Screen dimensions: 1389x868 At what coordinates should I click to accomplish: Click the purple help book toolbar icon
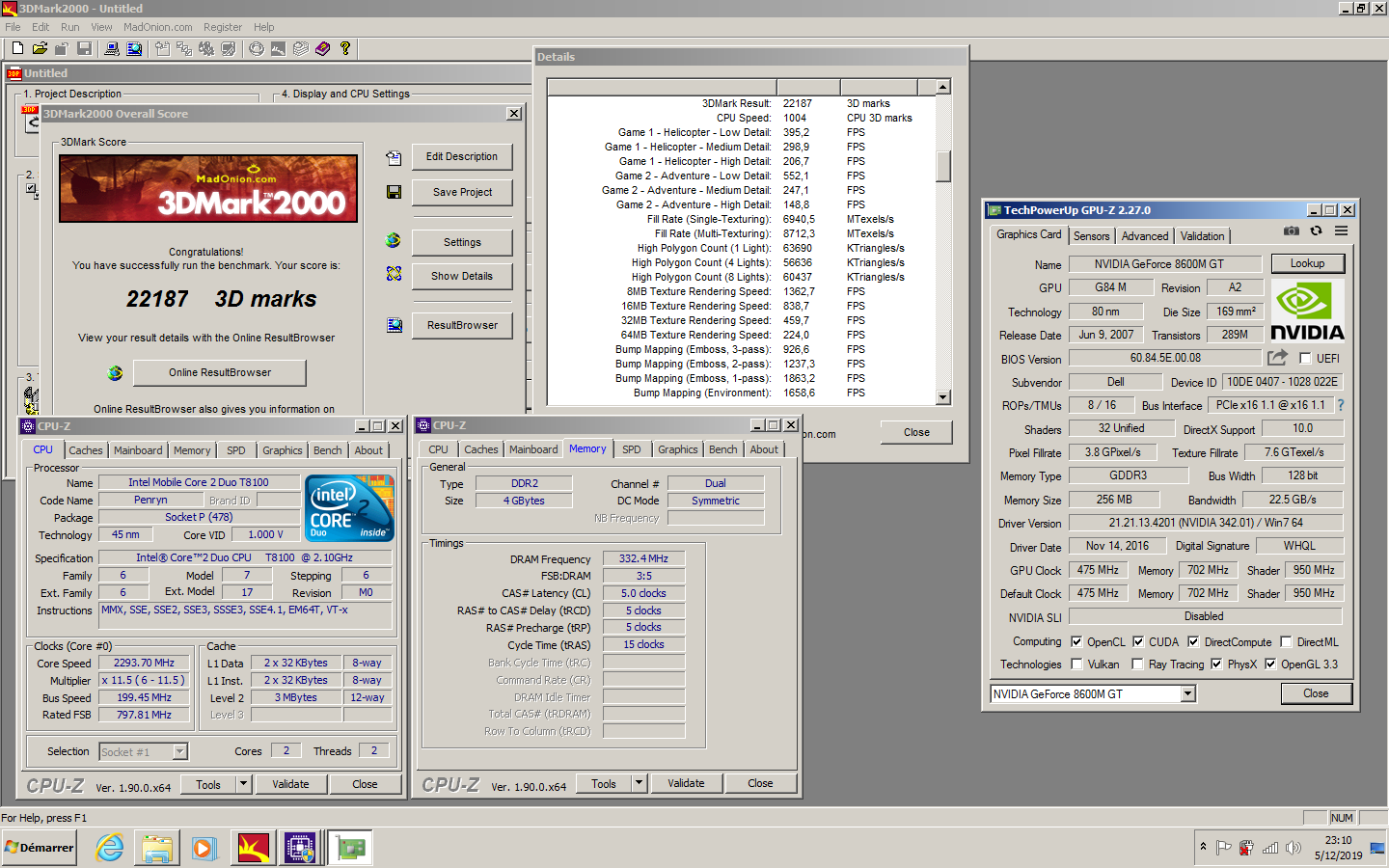pos(323,48)
